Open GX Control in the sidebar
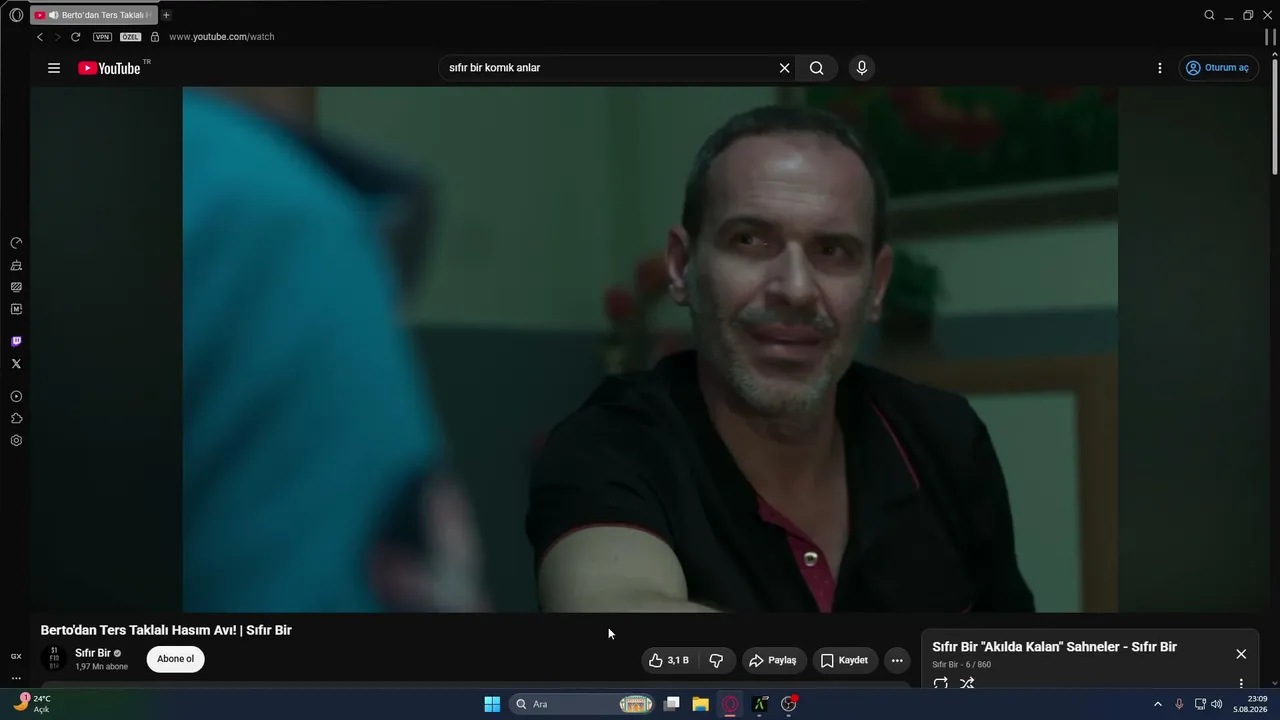1280x720 pixels. 16,243
